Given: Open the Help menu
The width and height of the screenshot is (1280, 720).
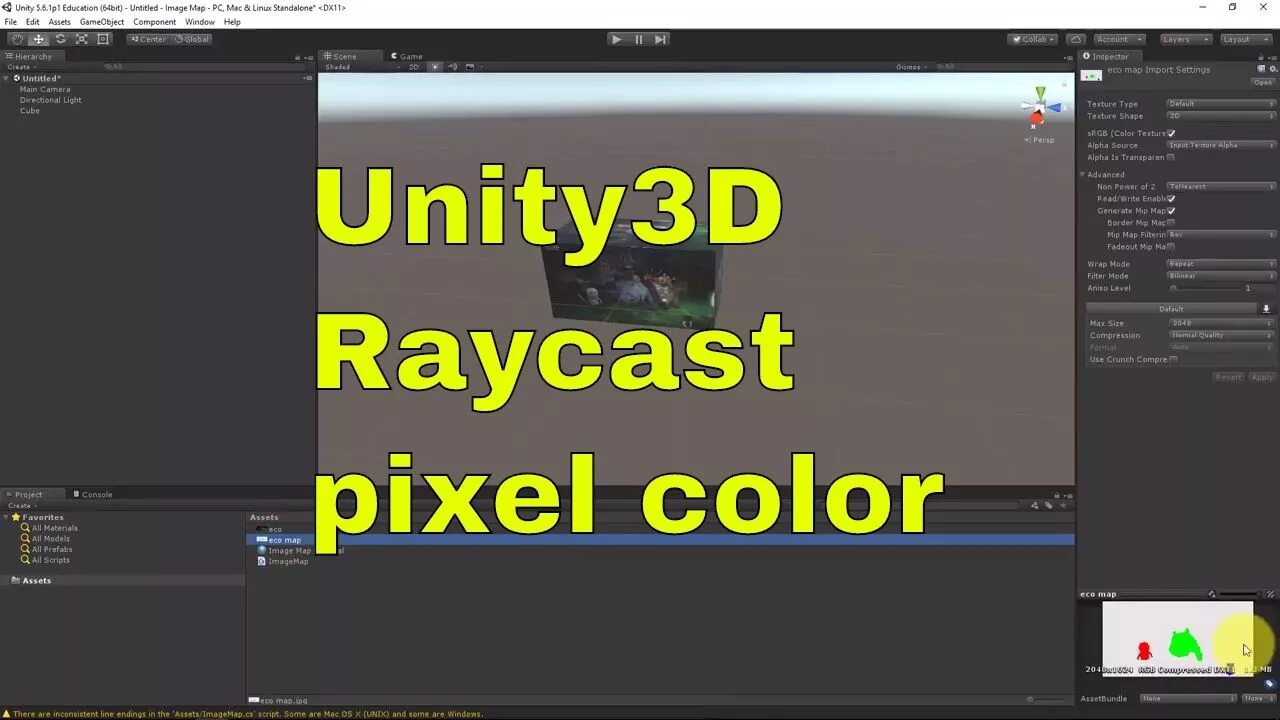Looking at the screenshot, I should click(232, 22).
